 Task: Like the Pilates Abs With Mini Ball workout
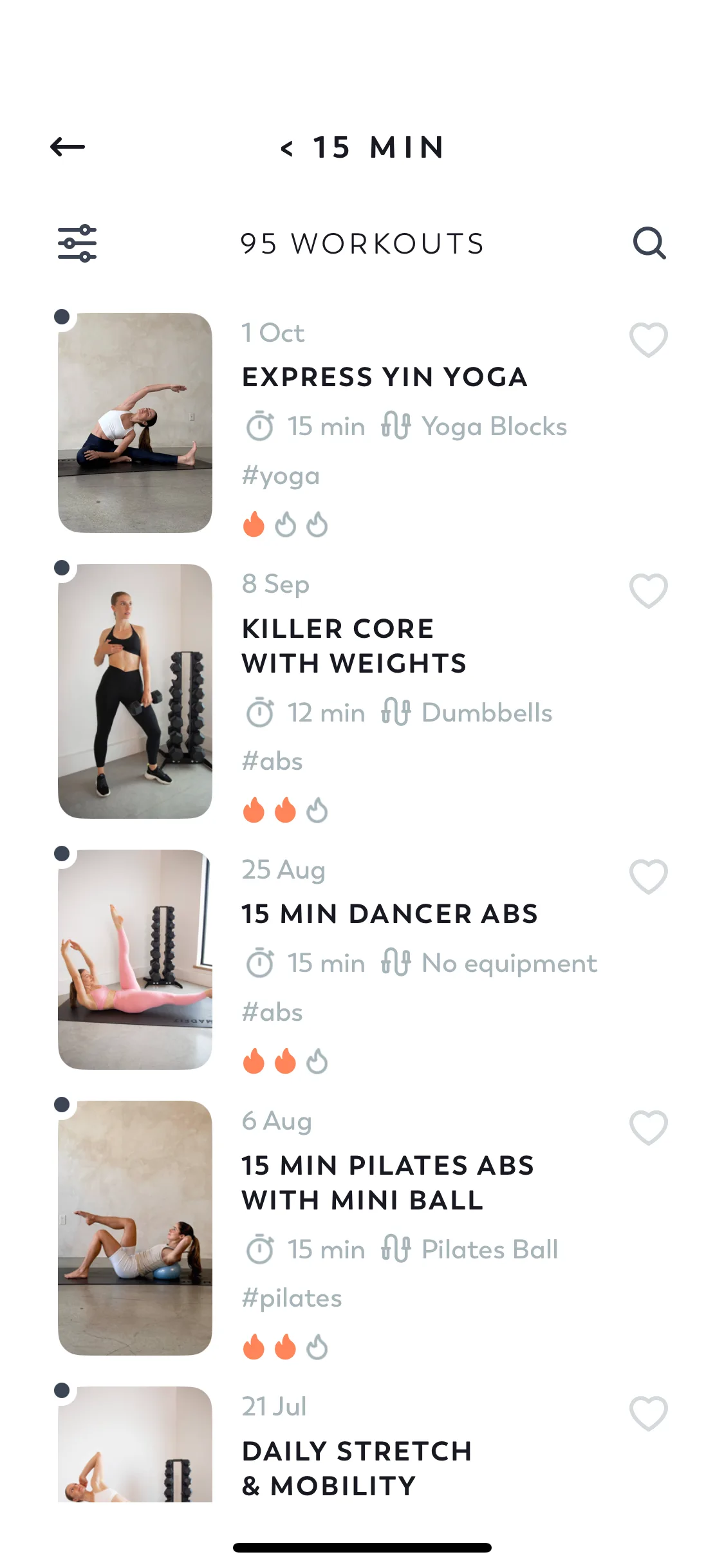(648, 1127)
